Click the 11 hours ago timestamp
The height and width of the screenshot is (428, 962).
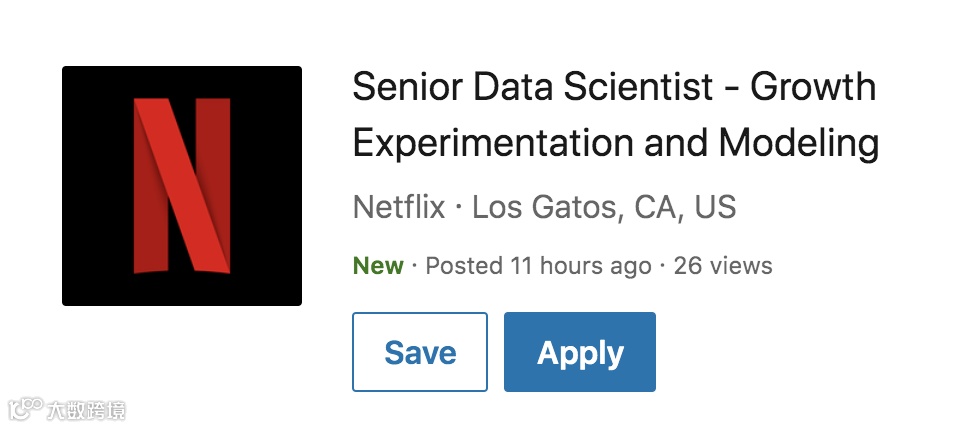(x=581, y=266)
